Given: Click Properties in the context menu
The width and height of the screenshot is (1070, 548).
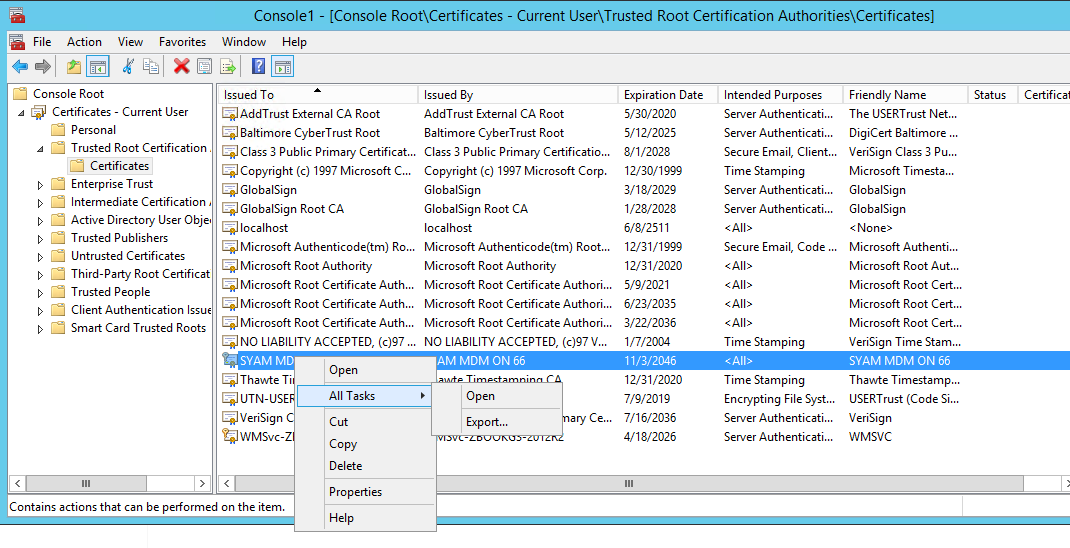Looking at the screenshot, I should click(355, 492).
